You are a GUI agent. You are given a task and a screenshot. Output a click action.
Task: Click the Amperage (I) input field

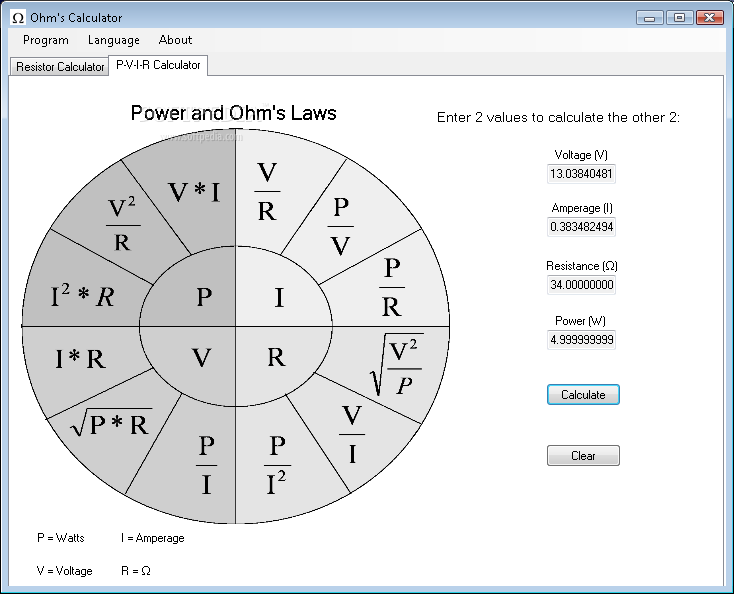[x=581, y=227]
